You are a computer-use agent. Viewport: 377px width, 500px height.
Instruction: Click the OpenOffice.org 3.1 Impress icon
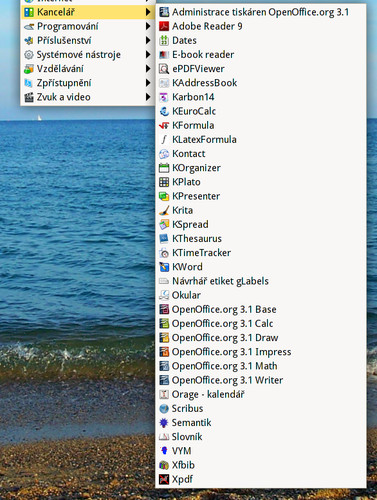(x=164, y=352)
